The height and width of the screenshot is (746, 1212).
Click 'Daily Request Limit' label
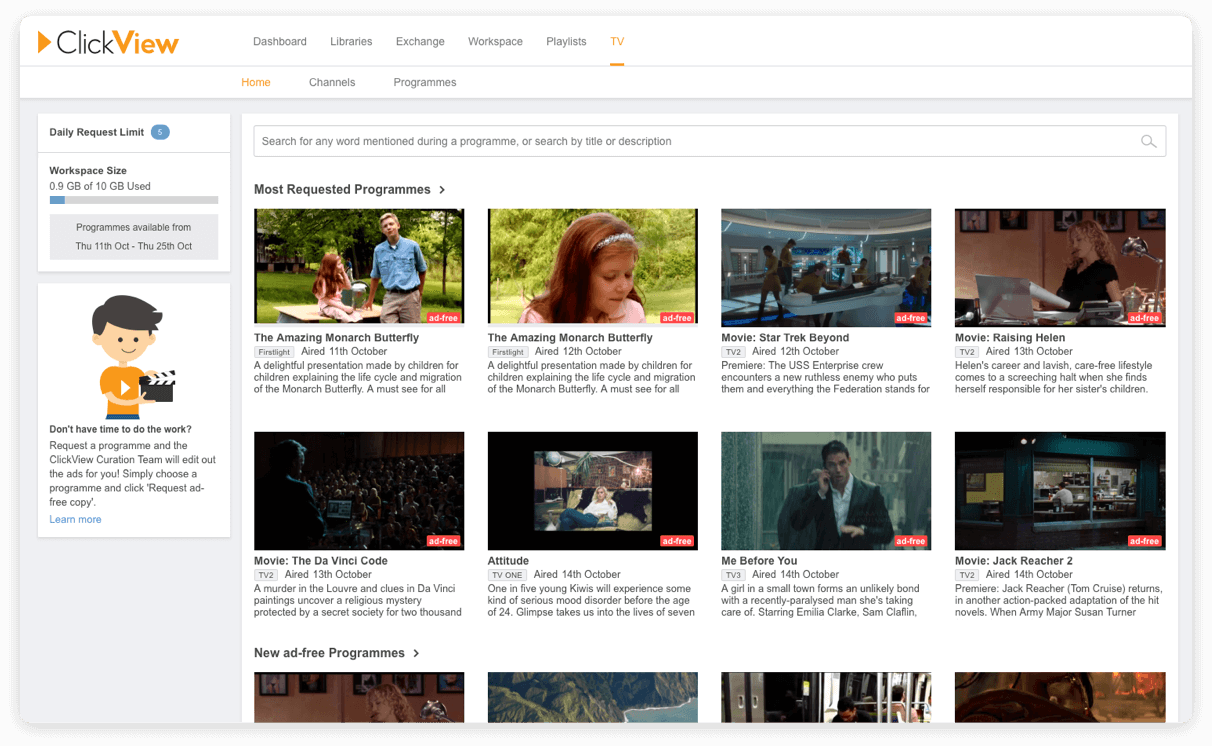tap(97, 132)
